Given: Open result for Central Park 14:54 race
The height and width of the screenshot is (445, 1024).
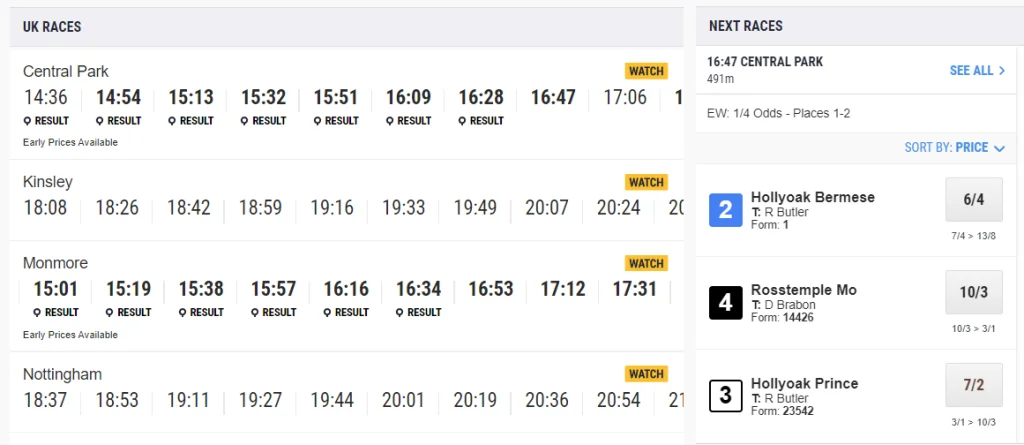Looking at the screenshot, I should [x=119, y=121].
